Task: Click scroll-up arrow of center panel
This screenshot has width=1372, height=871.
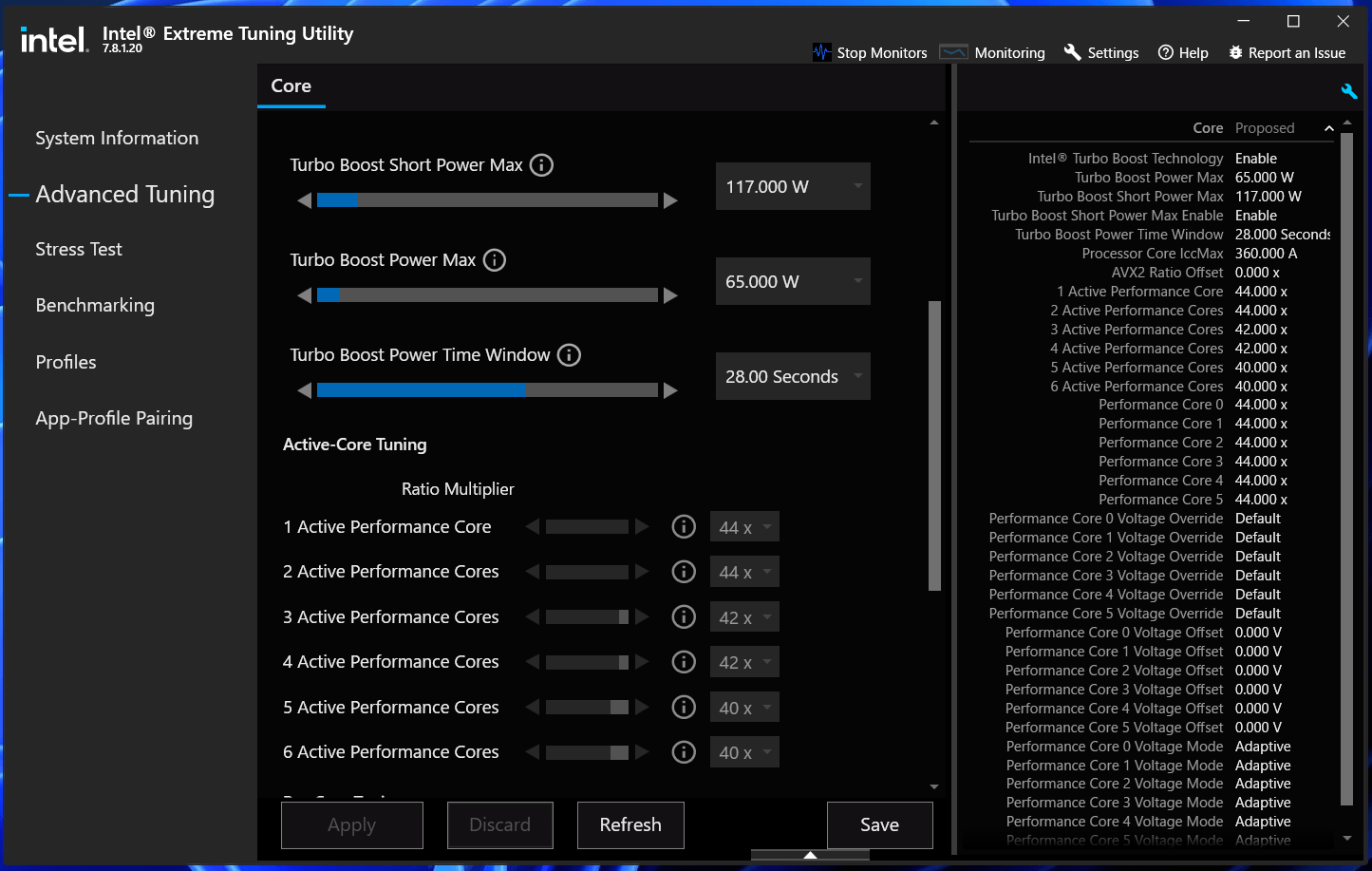Action: pyautogui.click(x=934, y=123)
